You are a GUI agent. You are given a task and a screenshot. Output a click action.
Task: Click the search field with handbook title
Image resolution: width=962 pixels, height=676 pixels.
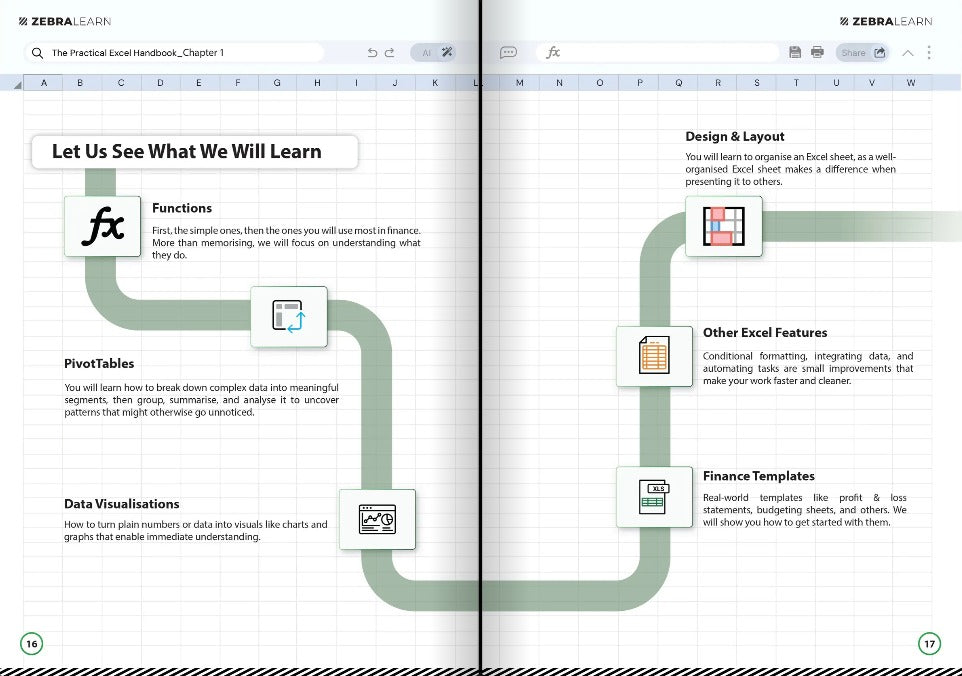tap(174, 53)
